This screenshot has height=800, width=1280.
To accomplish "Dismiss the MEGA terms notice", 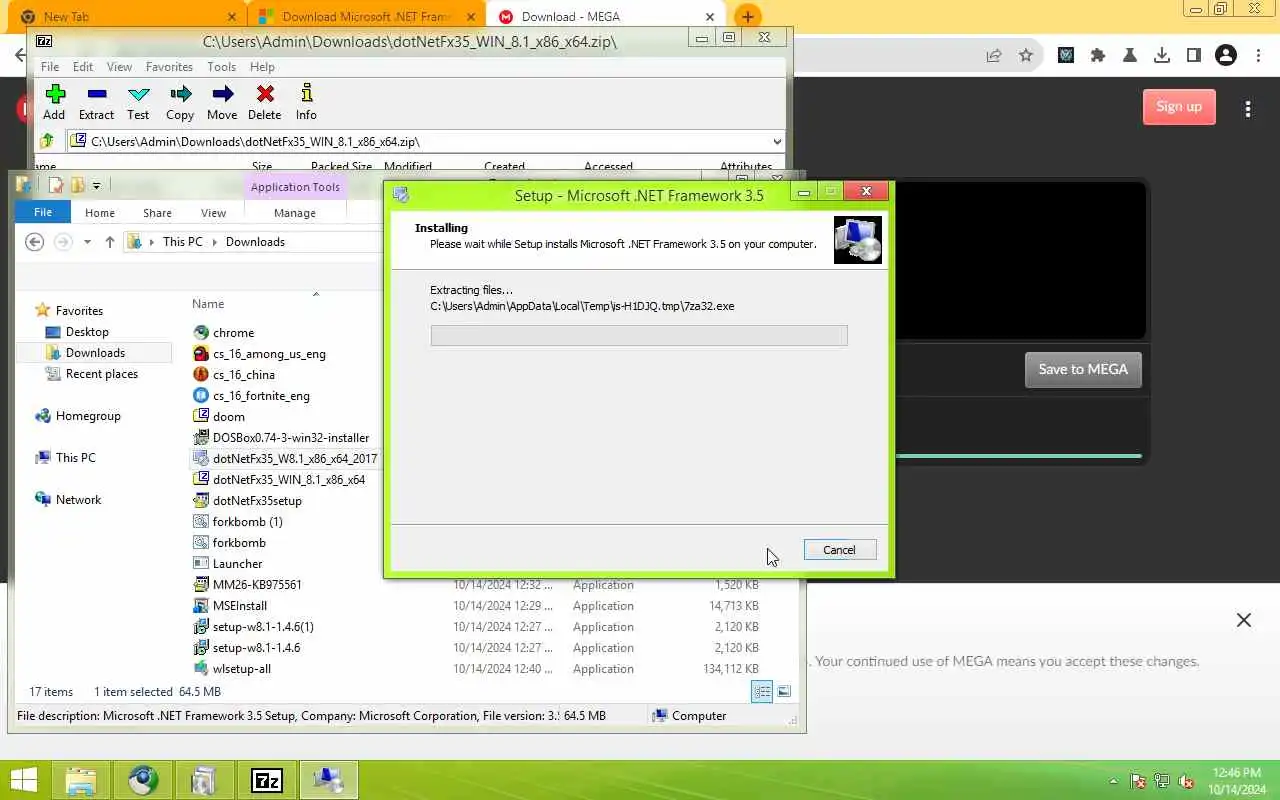I will point(1244,620).
